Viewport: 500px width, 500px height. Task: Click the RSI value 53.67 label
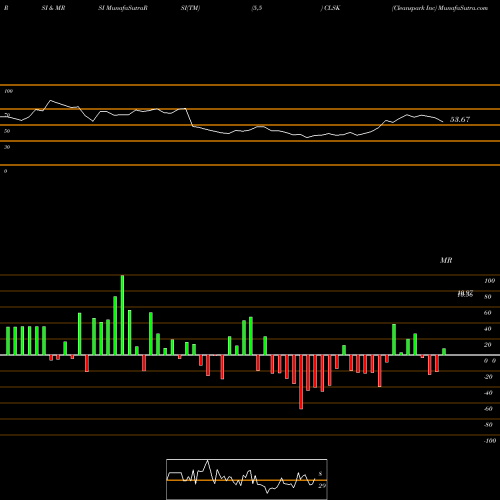[460, 119]
